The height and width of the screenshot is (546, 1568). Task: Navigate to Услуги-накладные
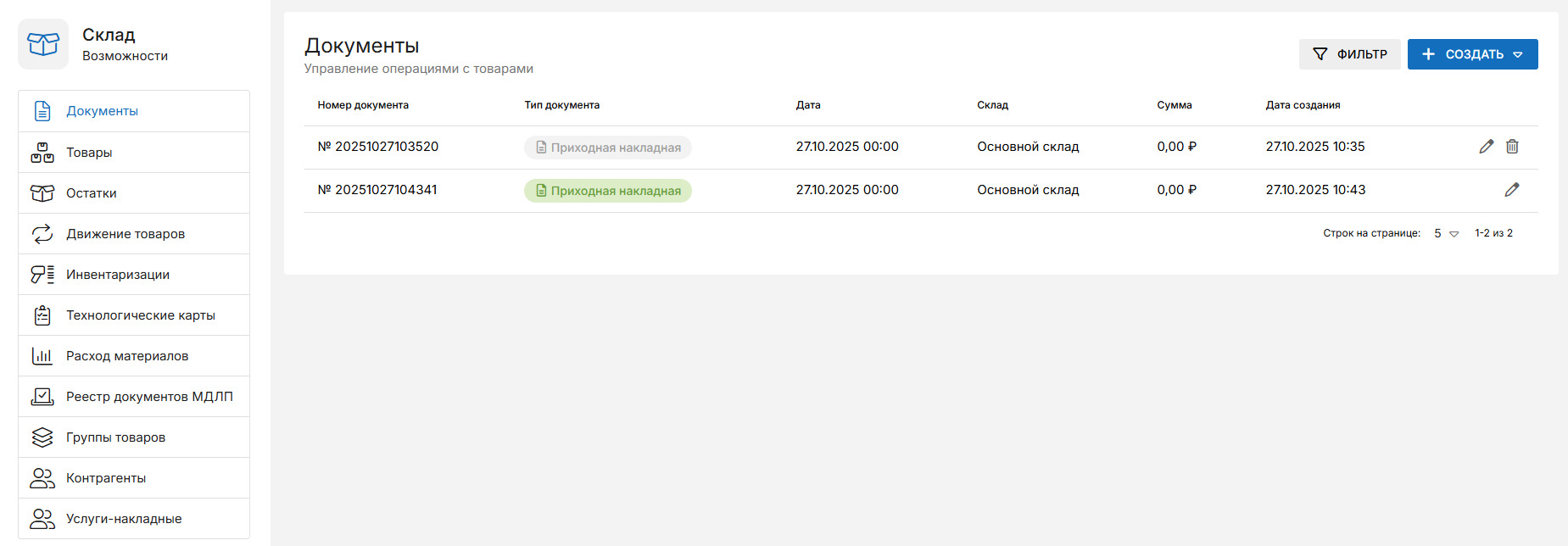pos(124,519)
